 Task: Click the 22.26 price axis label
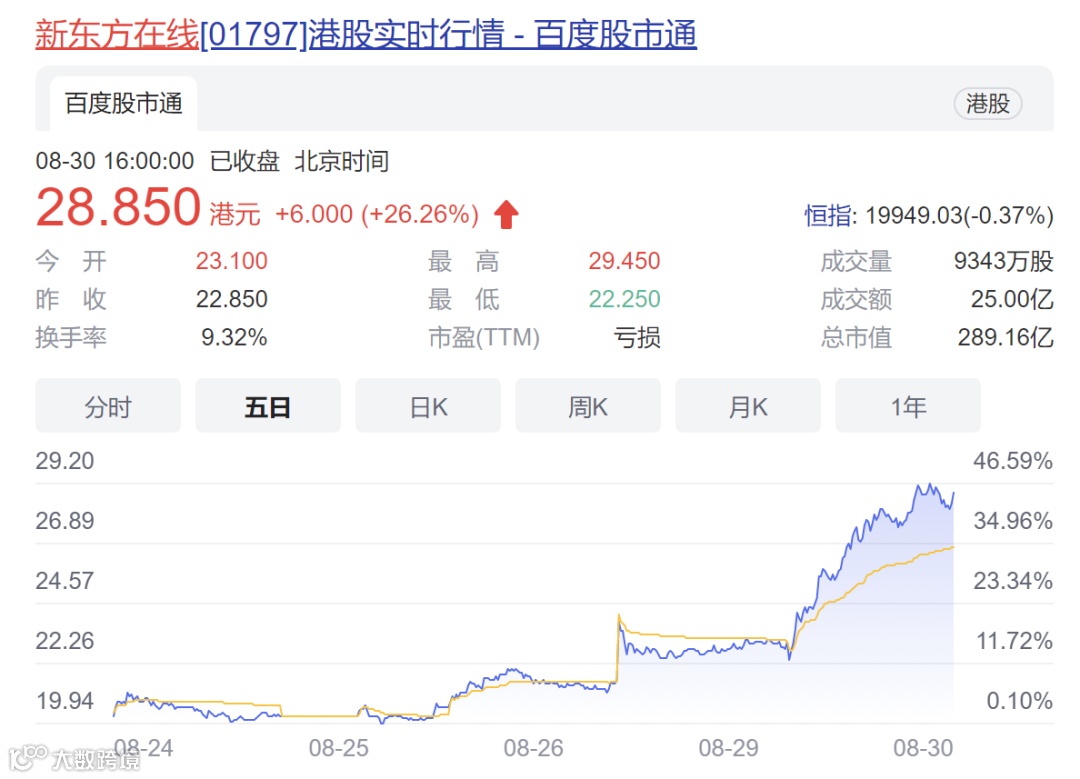point(65,641)
